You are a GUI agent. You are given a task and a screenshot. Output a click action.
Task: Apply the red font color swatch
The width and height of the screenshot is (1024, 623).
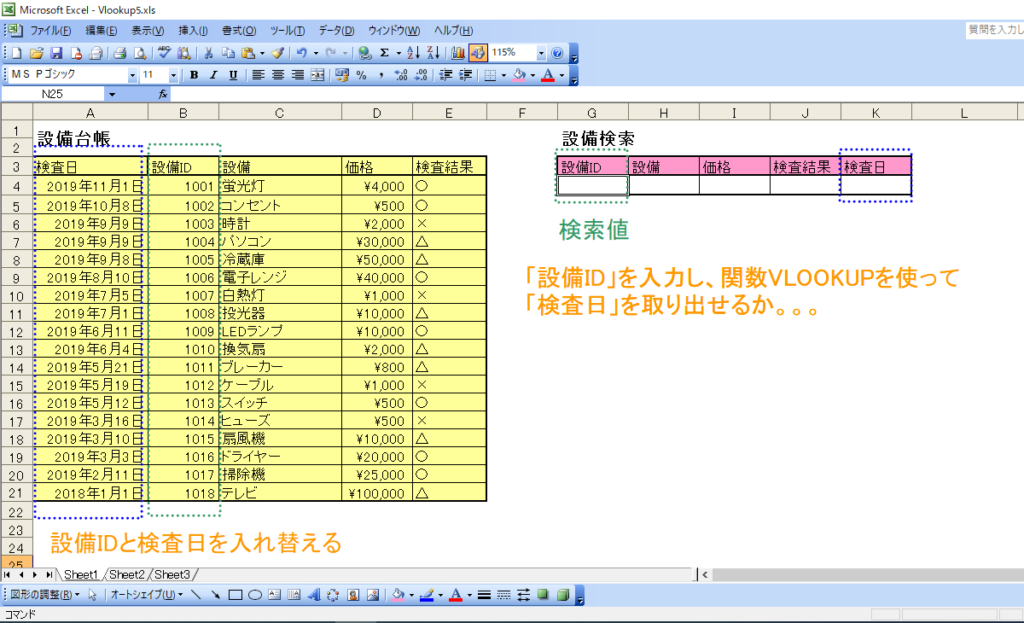click(547, 75)
